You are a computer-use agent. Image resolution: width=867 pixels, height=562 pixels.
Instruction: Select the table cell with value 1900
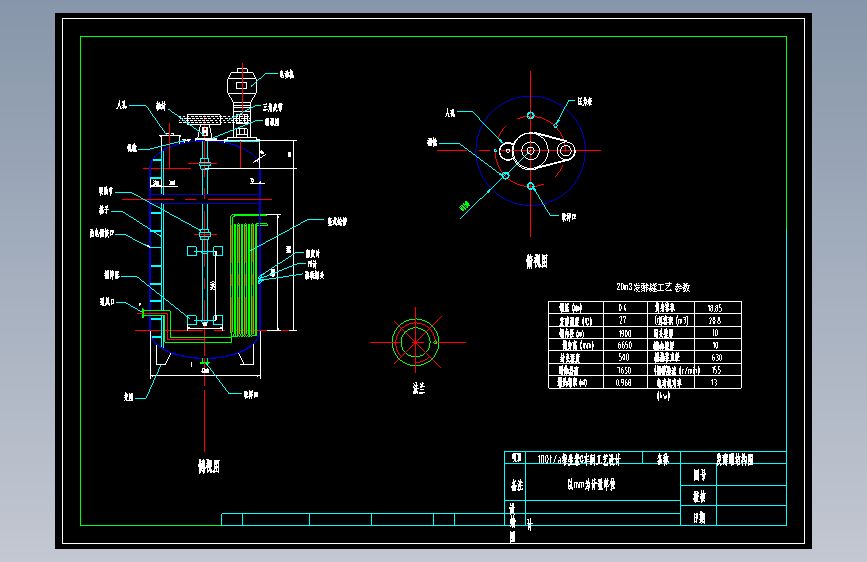[625, 333]
